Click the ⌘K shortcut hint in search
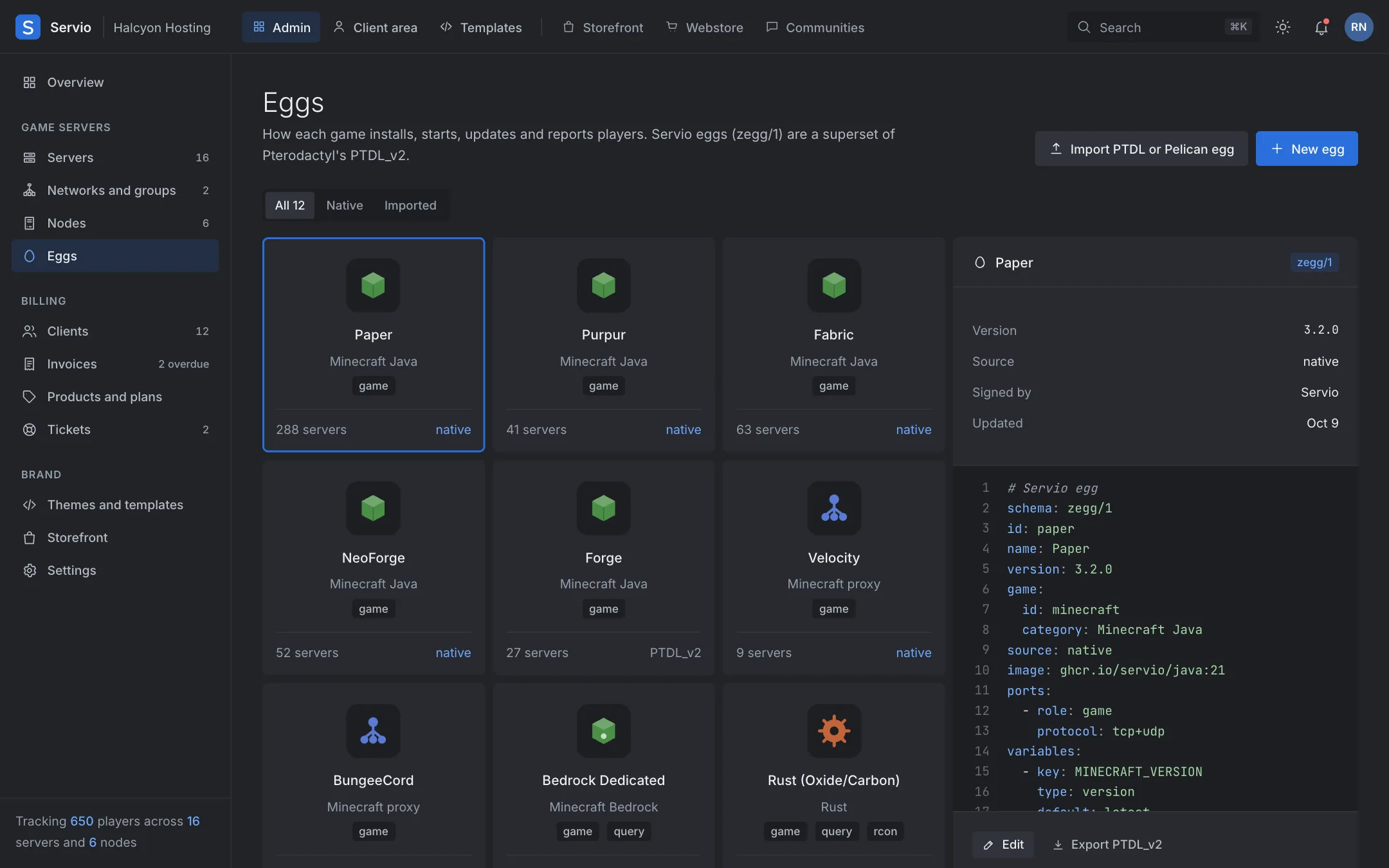 pyautogui.click(x=1239, y=27)
